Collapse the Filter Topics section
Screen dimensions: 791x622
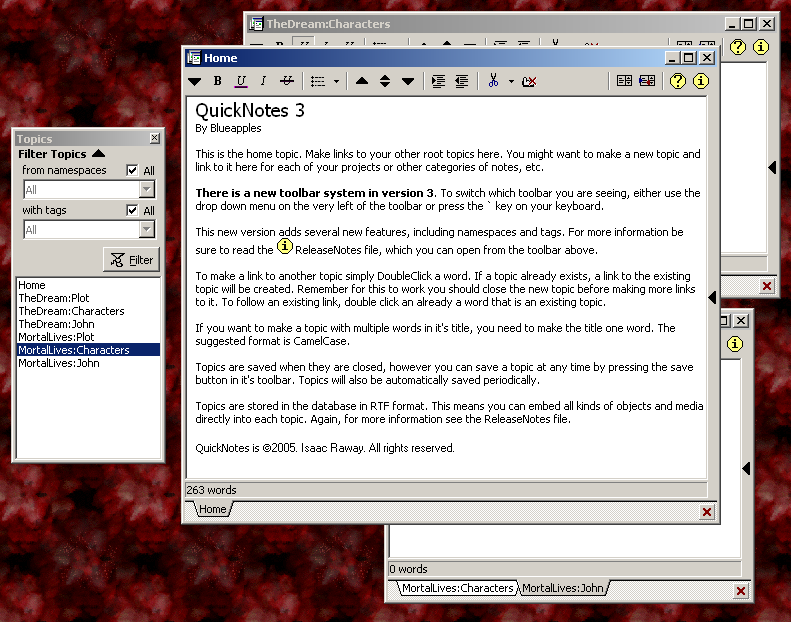coord(99,154)
